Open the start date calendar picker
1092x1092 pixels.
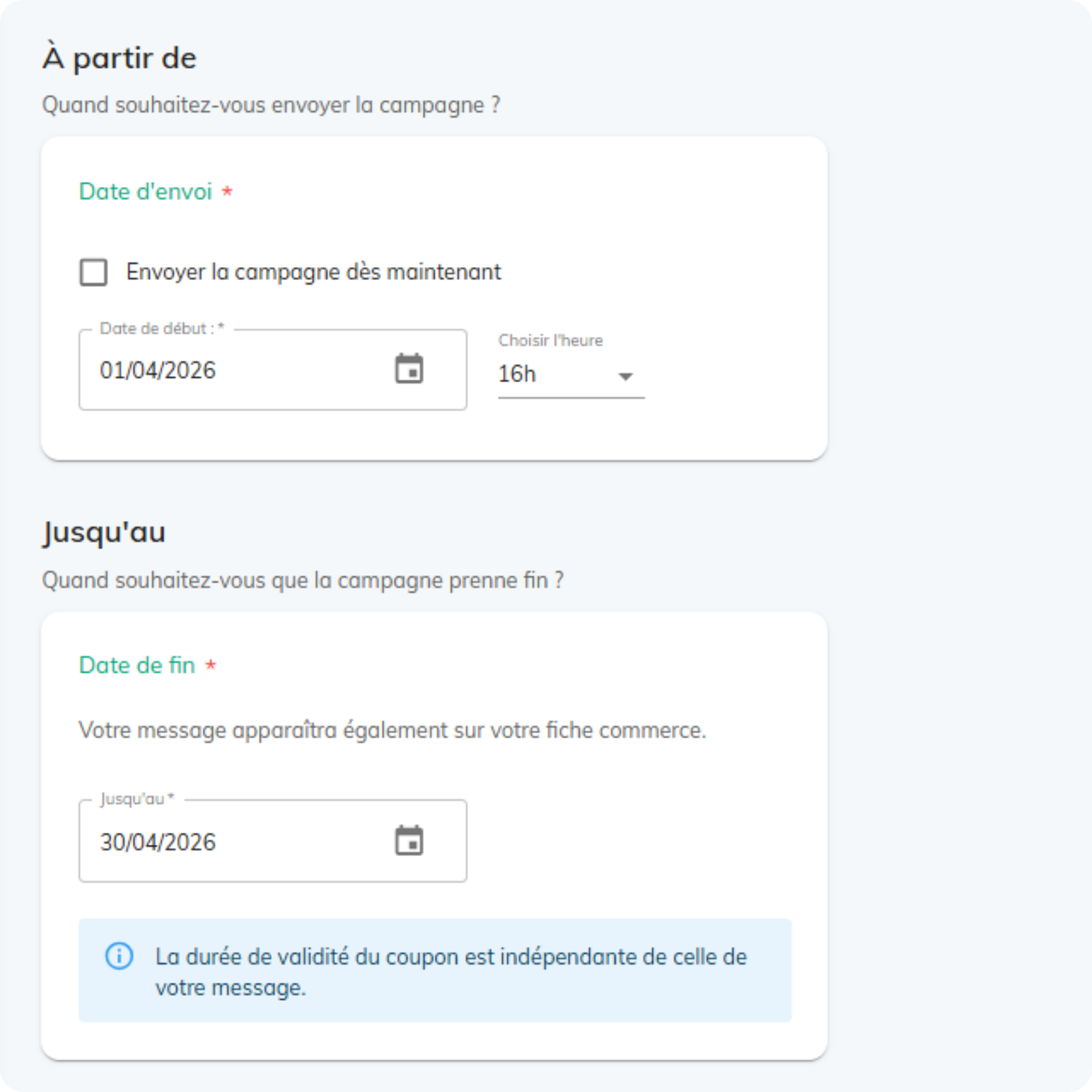(x=408, y=369)
